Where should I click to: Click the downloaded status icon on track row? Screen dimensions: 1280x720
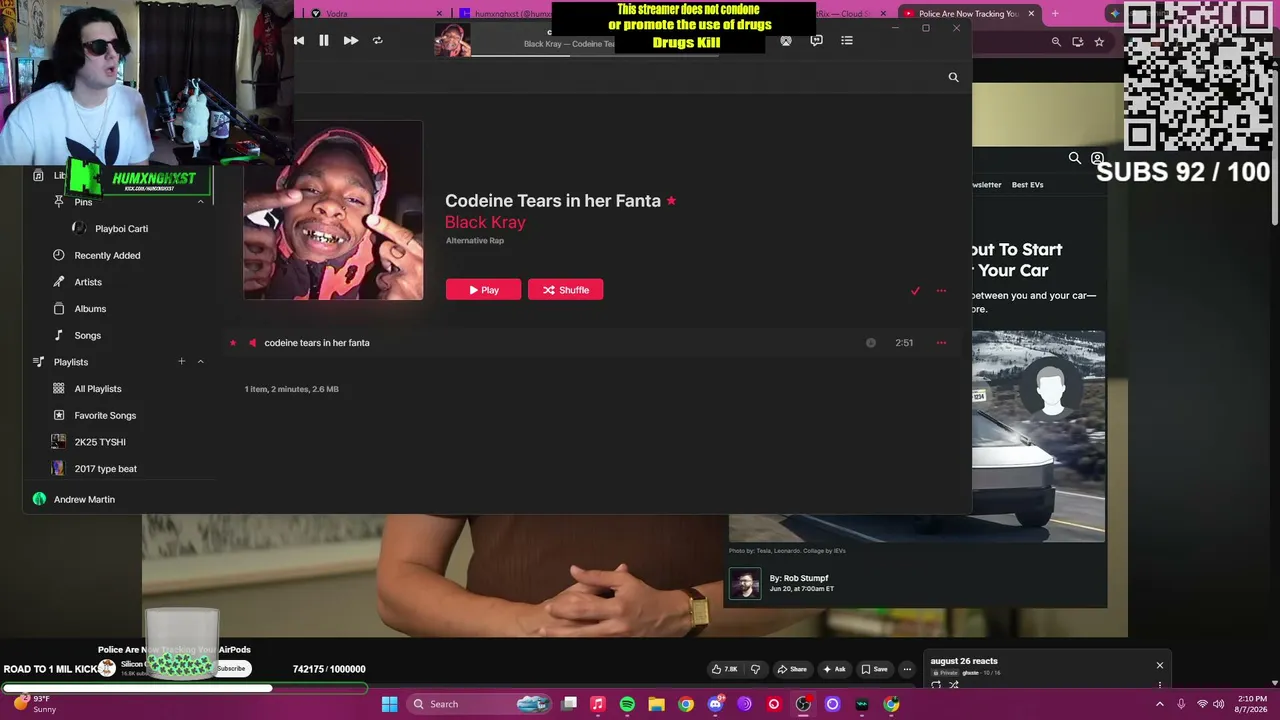coord(871,343)
